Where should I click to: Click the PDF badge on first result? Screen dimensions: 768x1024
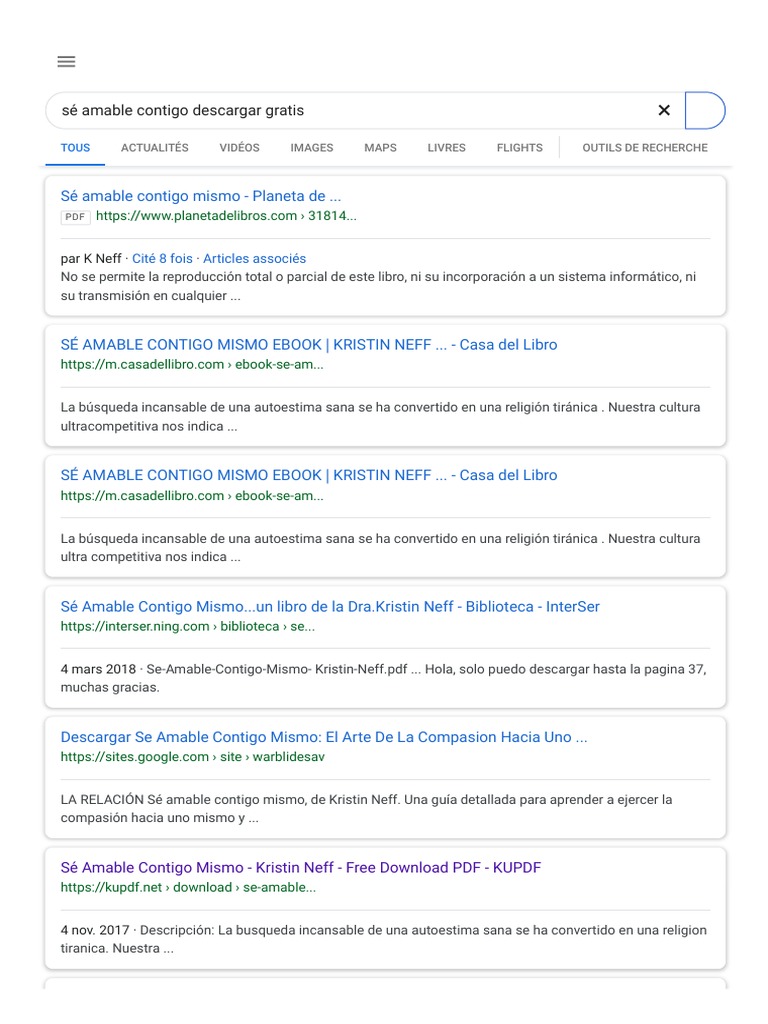click(75, 216)
